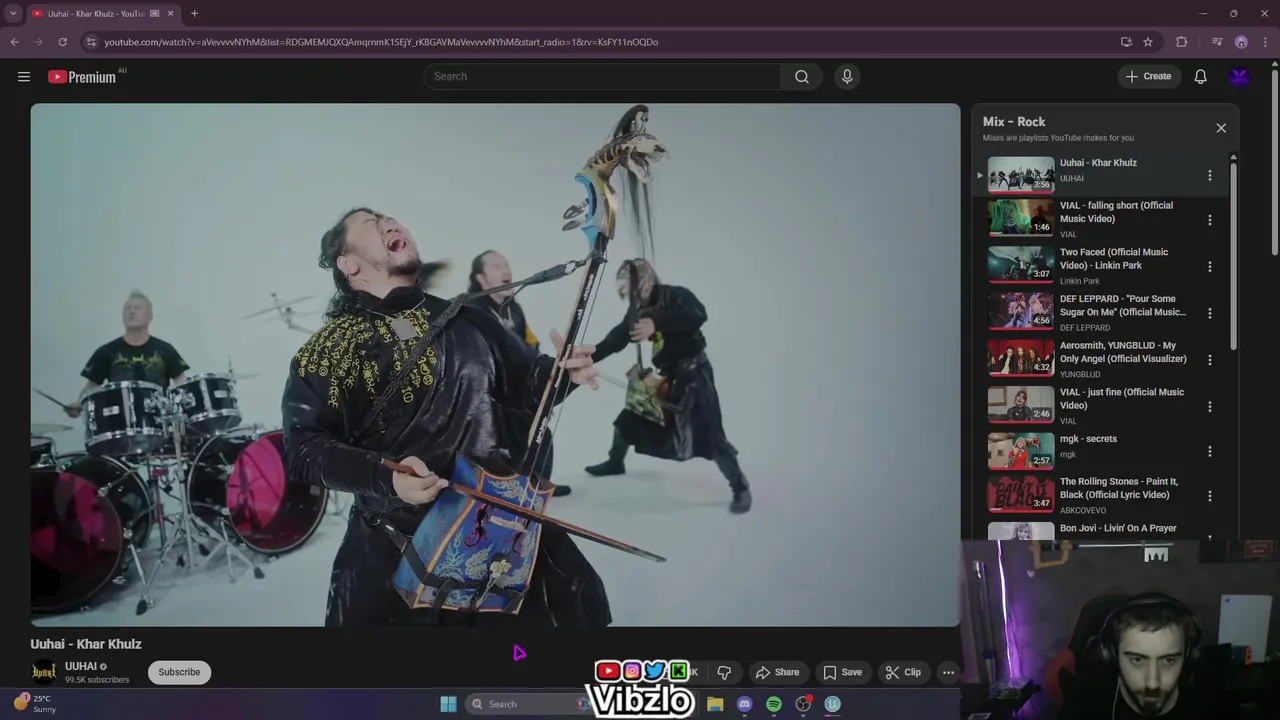Click the playlist panel scrollbar
This screenshot has height=720, width=1280.
(1233, 255)
